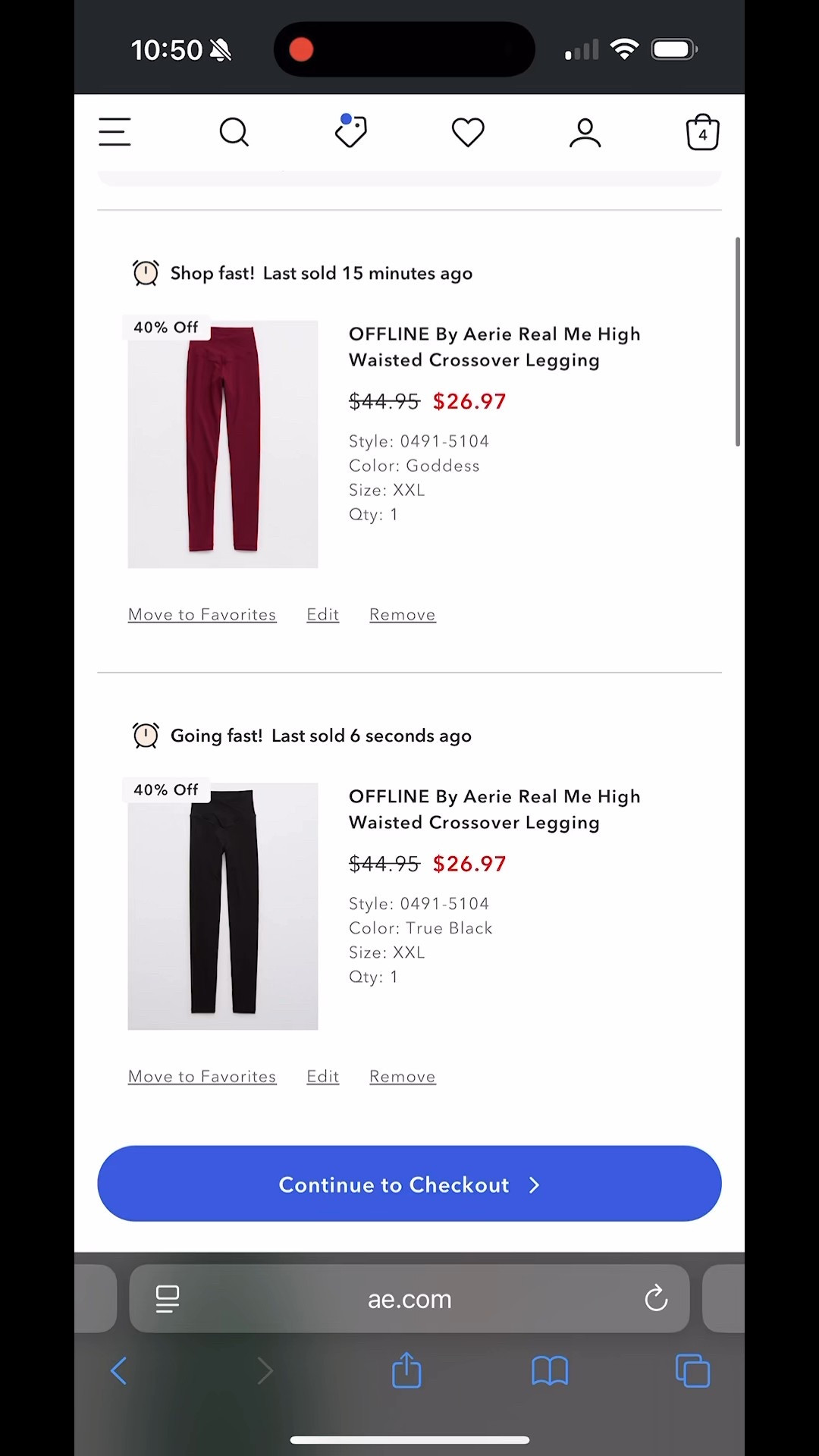Navigate back in Safari

pyautogui.click(x=118, y=1370)
